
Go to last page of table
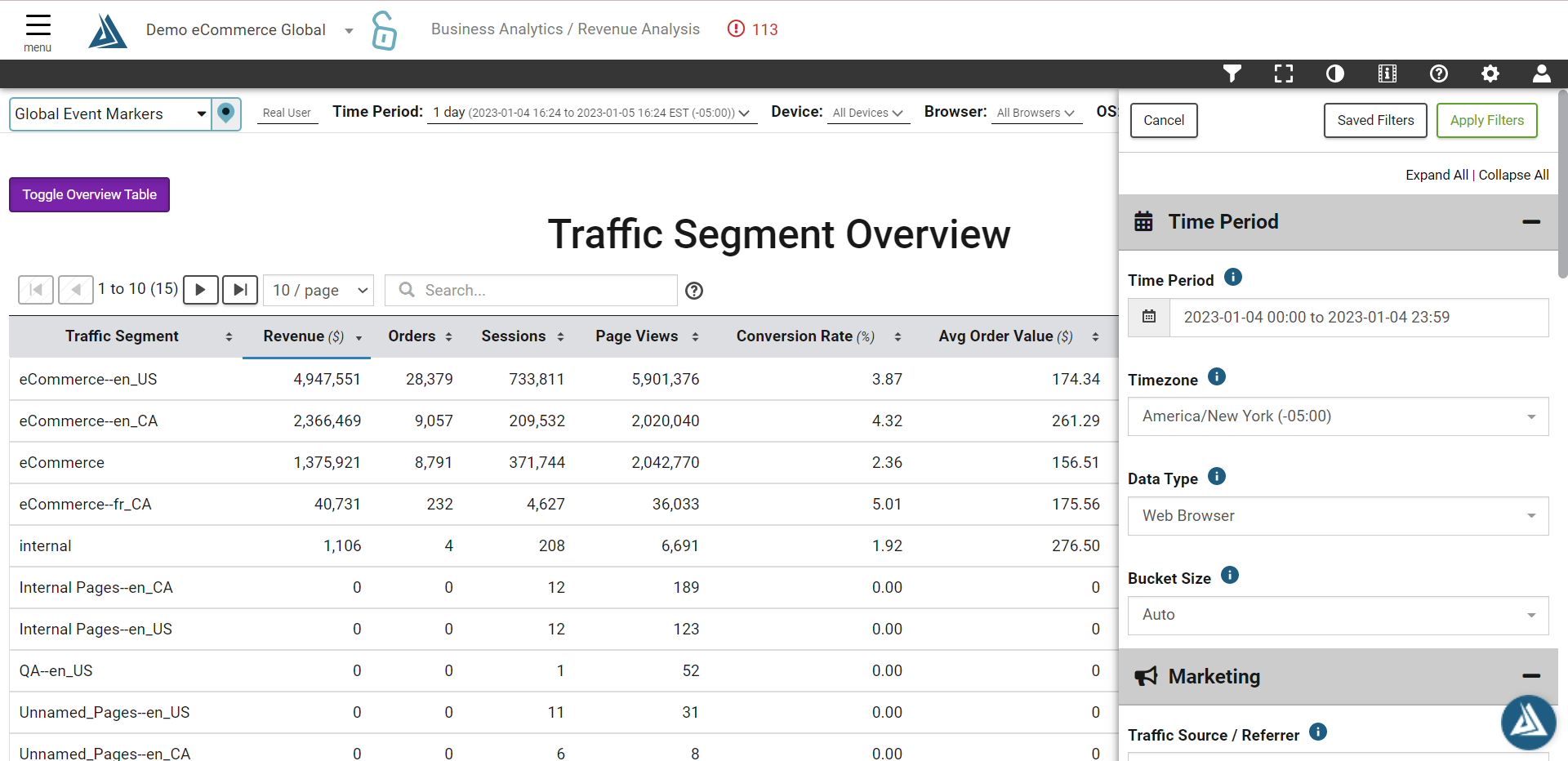(240, 290)
